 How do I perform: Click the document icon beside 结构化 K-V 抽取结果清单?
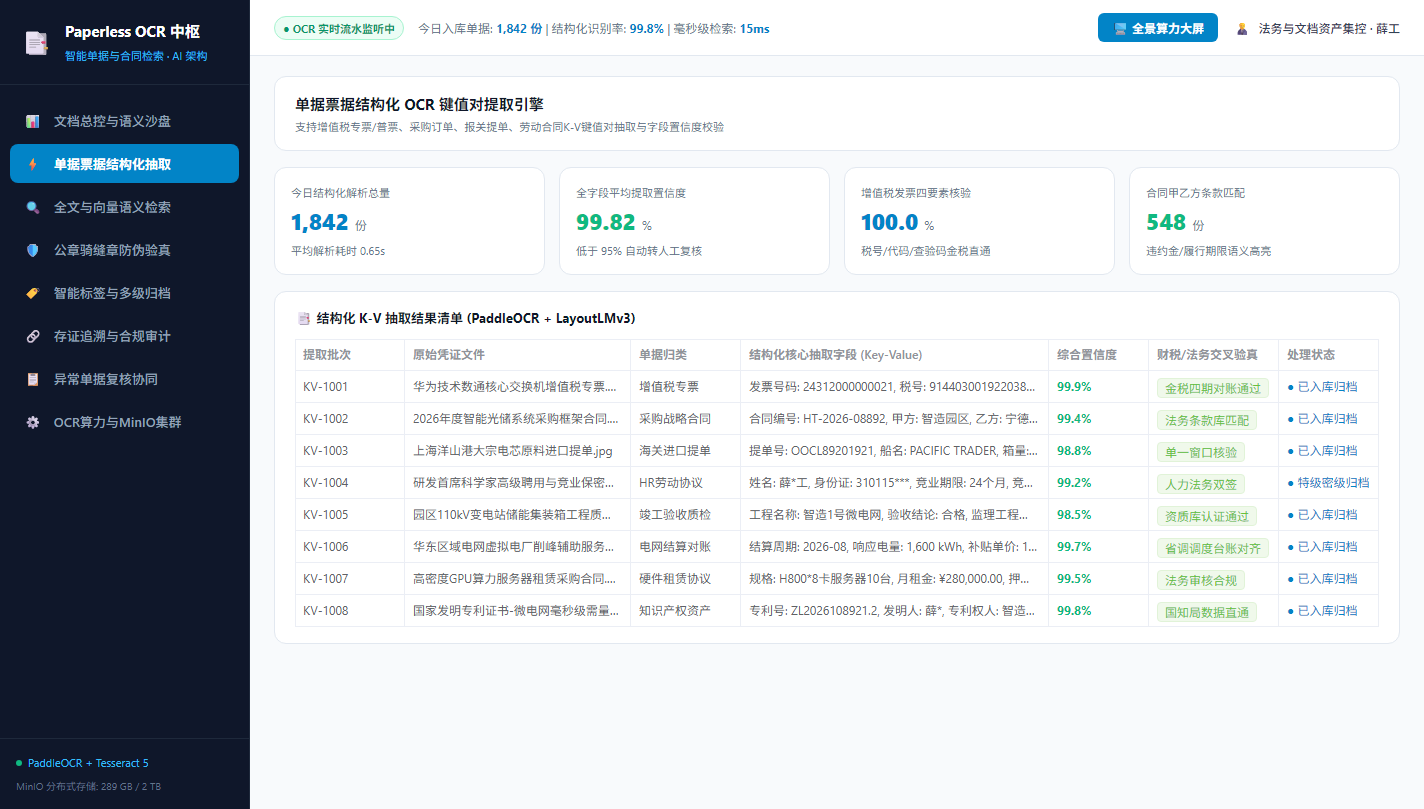point(304,319)
